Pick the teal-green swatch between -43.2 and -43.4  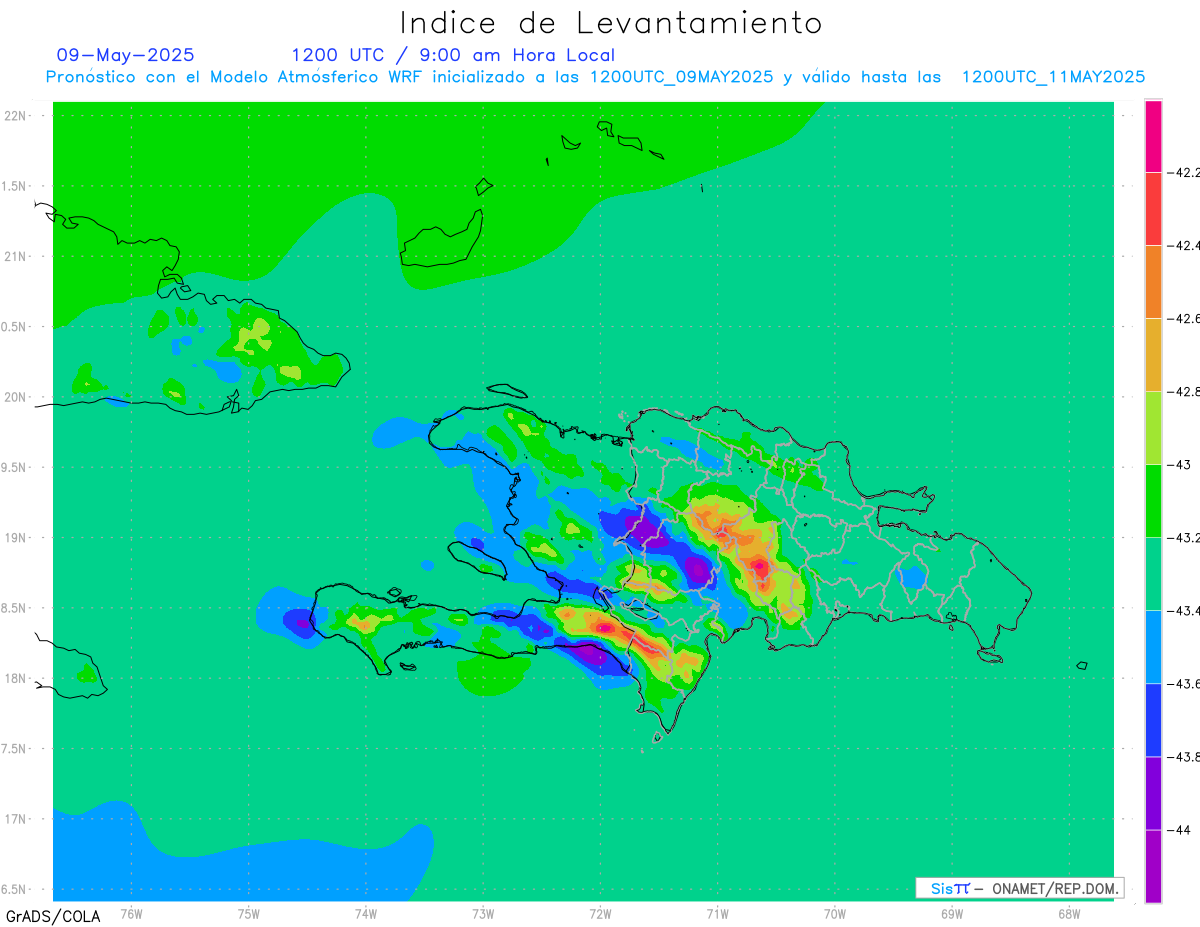click(1153, 573)
